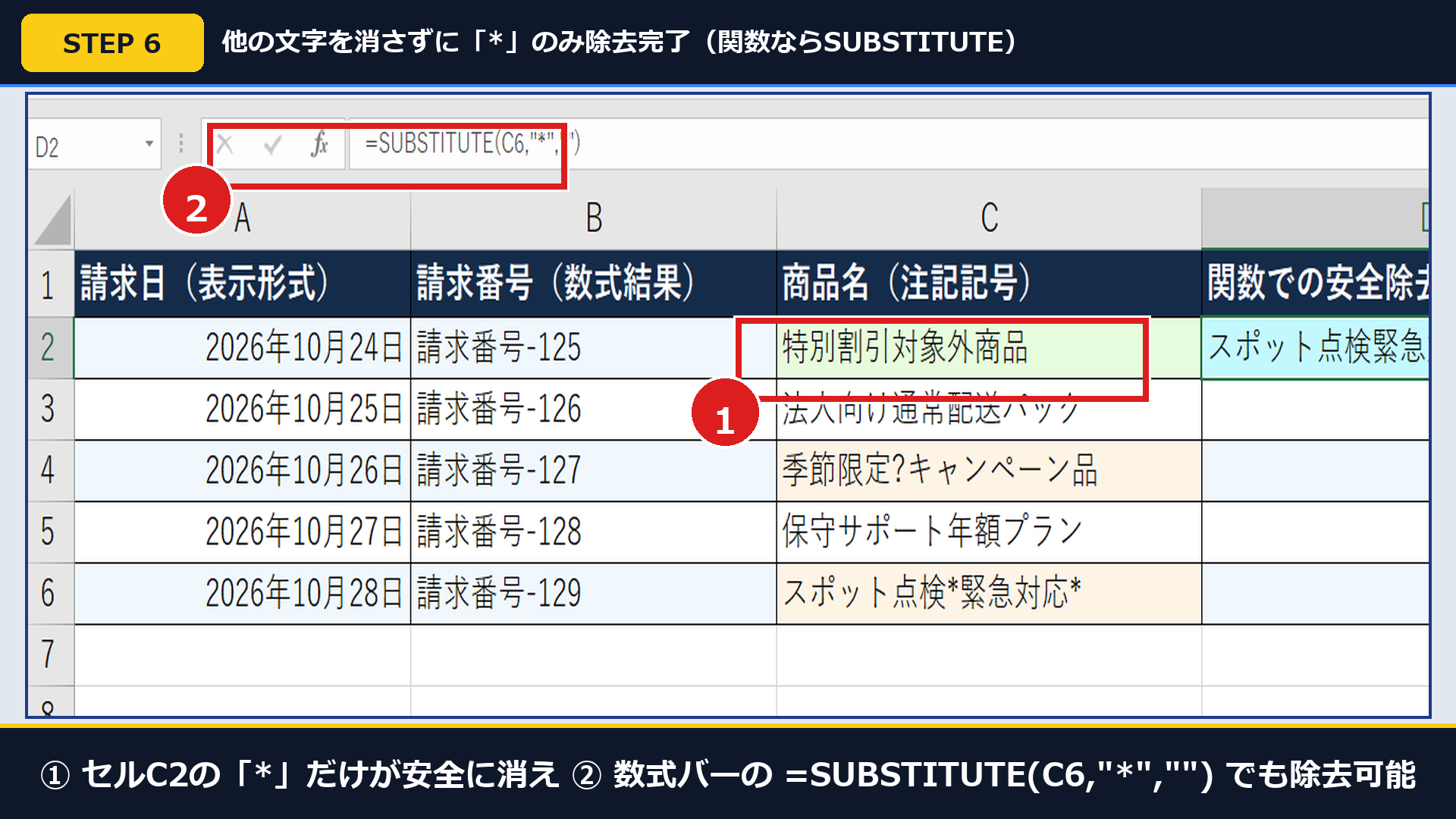Select row 7 header
Screen dimensions: 1456x819
click(50, 654)
